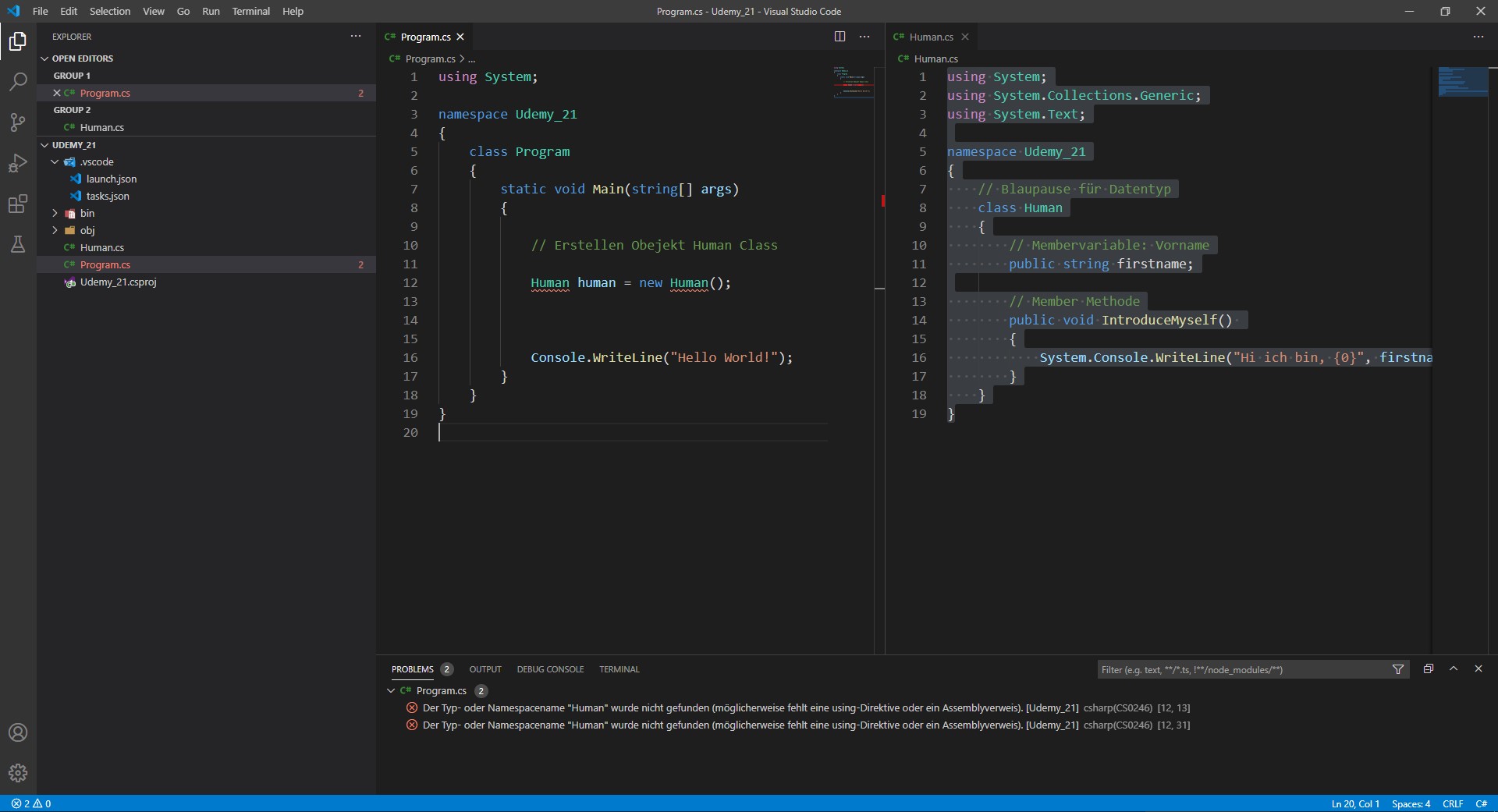Click ellipsis breadcrumb after Program.cs
1498x812 pixels.
(471, 59)
